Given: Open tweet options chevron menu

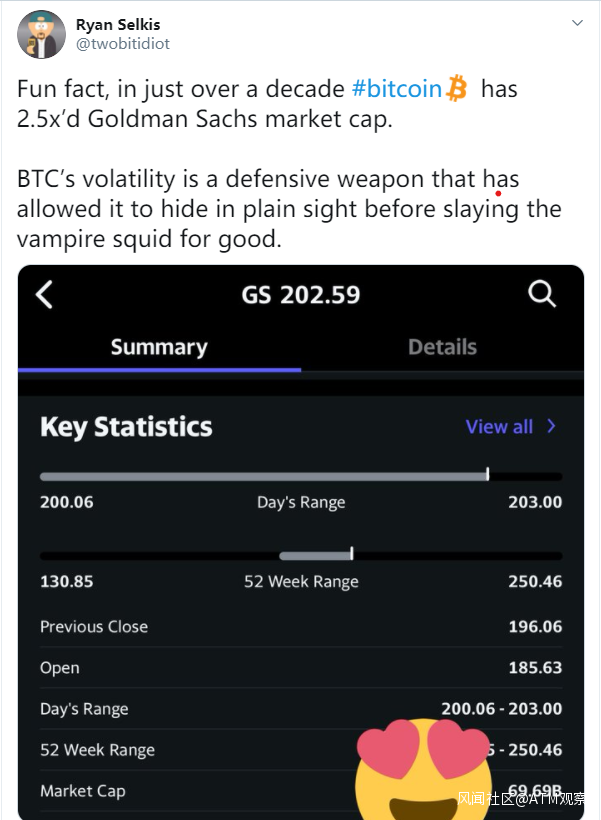Looking at the screenshot, I should pos(578,22).
